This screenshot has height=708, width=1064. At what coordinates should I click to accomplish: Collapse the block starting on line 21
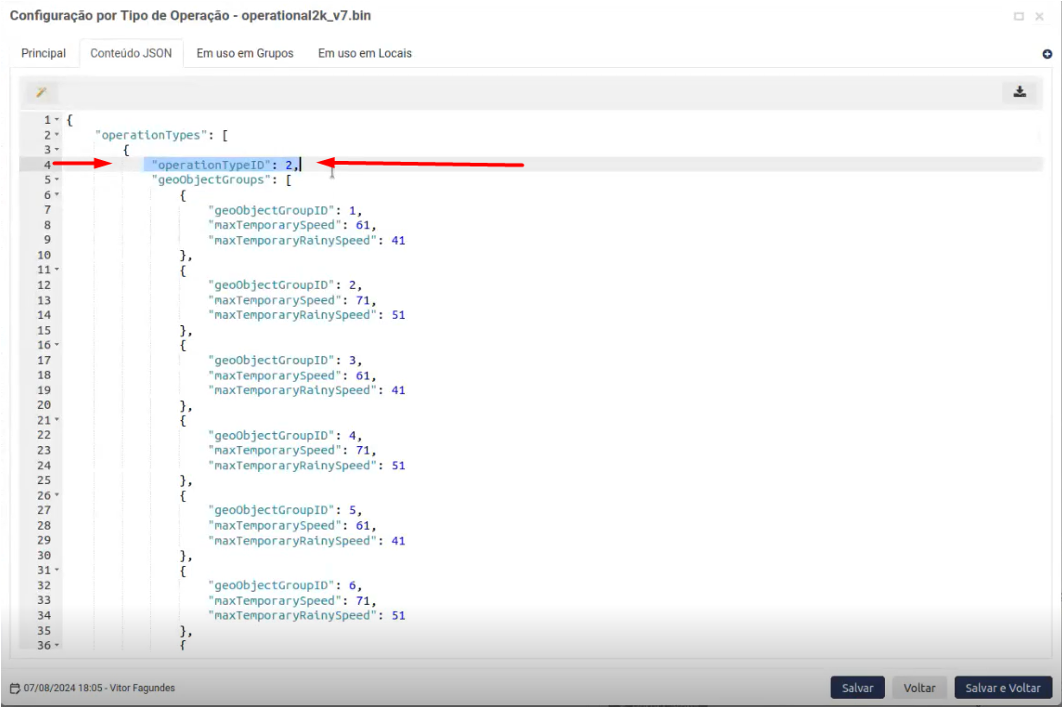coord(57,420)
